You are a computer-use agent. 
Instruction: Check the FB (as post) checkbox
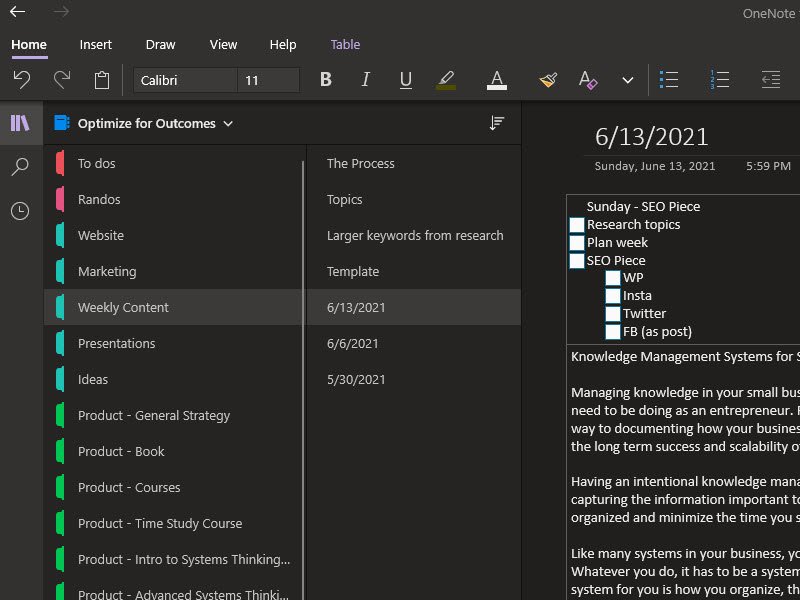(x=613, y=332)
